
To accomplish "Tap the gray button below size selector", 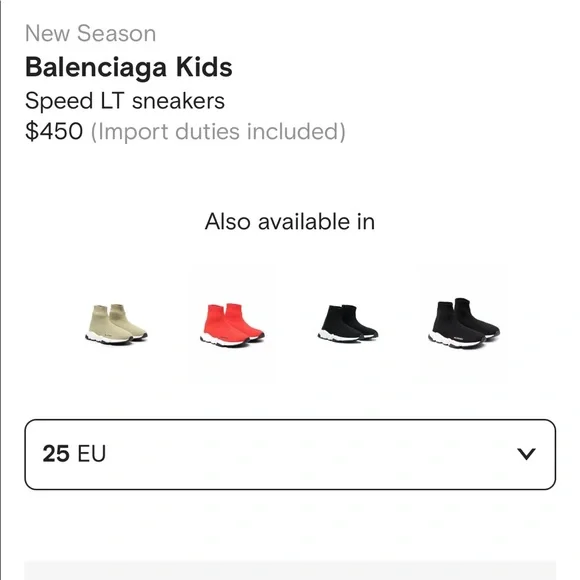I will (x=290, y=570).
